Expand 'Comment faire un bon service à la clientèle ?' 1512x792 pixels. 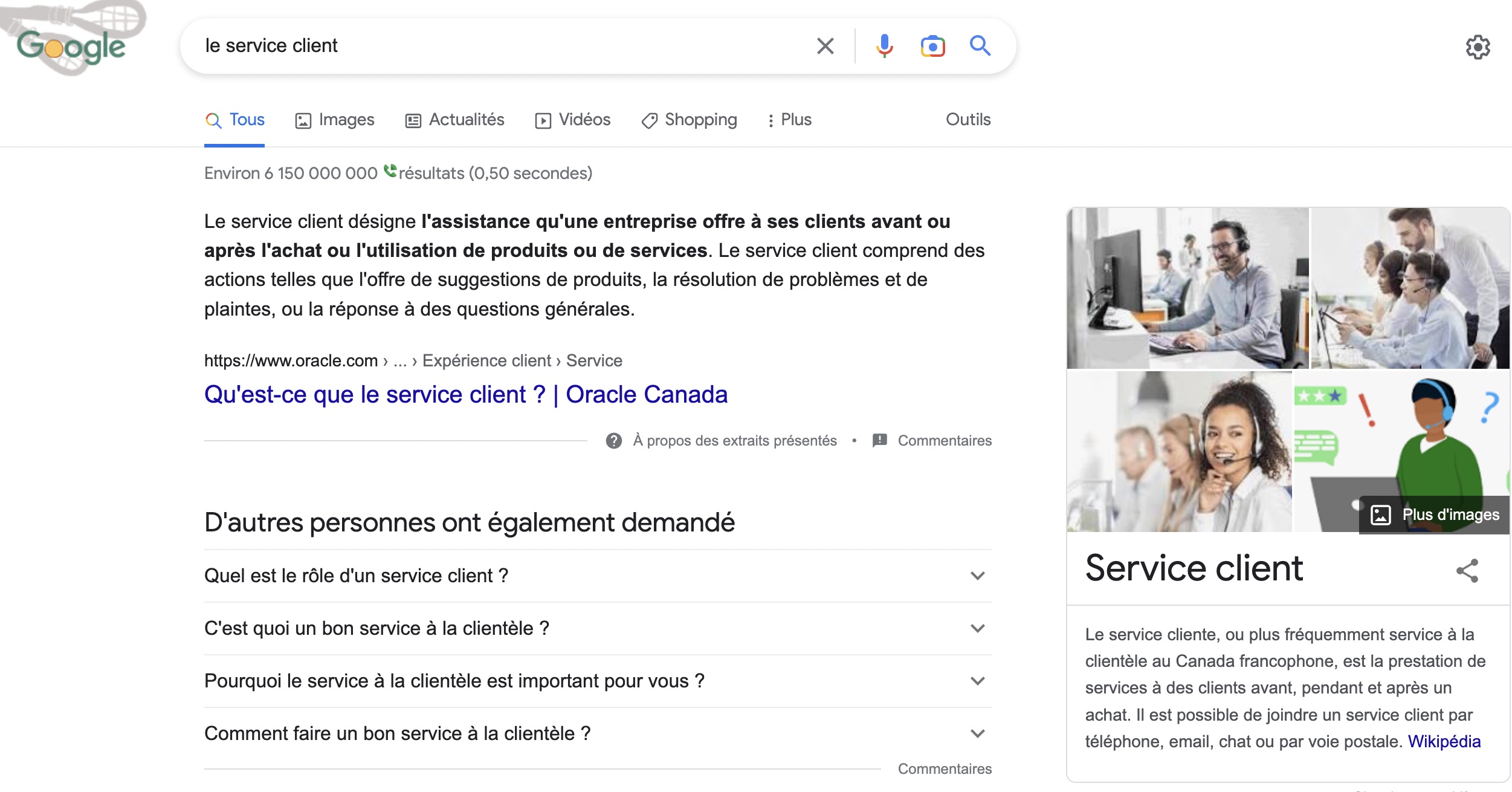(x=598, y=734)
